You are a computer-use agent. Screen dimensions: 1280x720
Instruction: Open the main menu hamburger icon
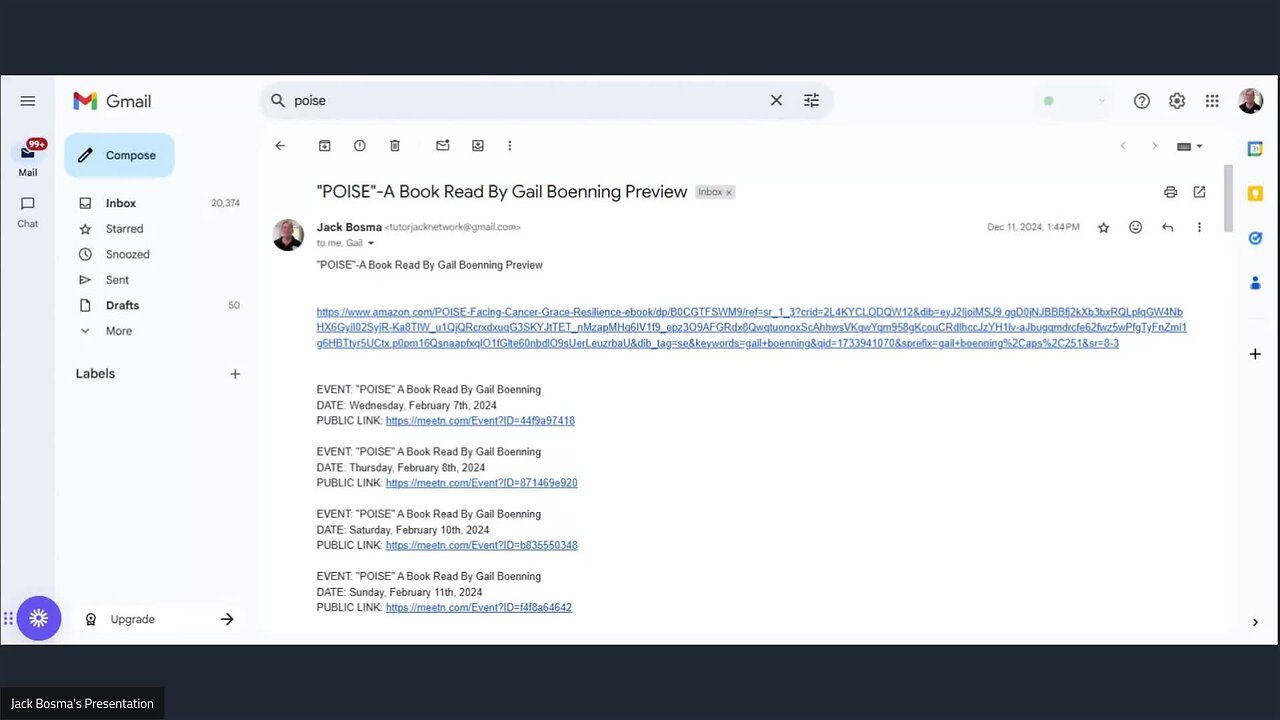(x=28, y=101)
